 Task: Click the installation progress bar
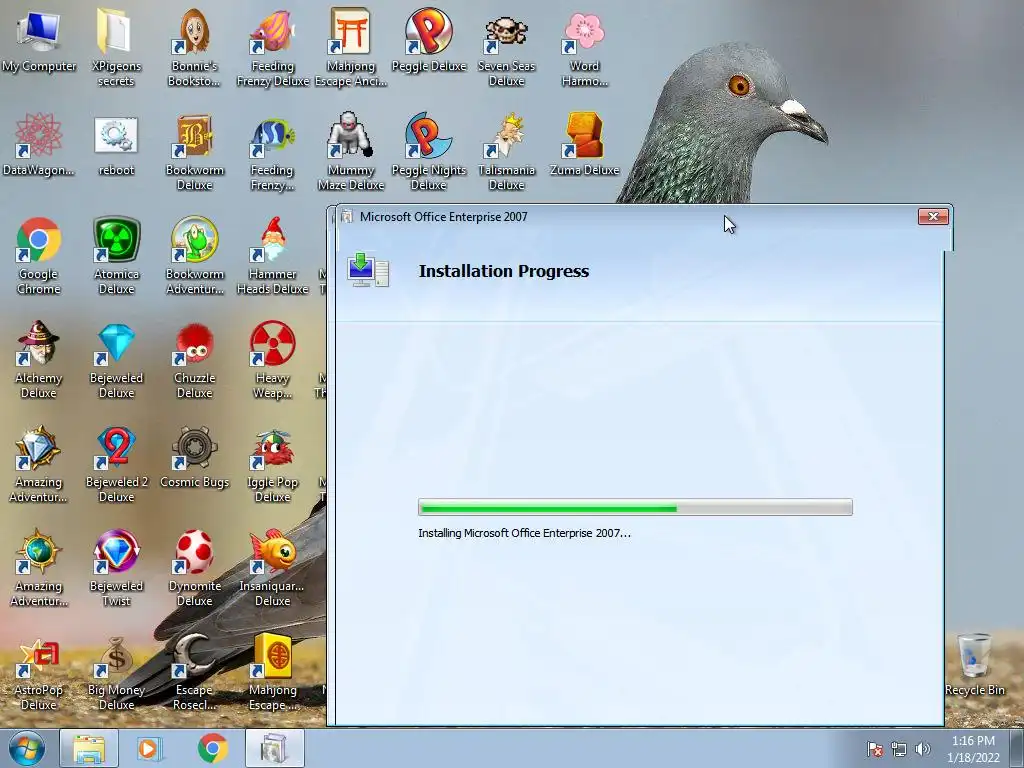(x=635, y=507)
